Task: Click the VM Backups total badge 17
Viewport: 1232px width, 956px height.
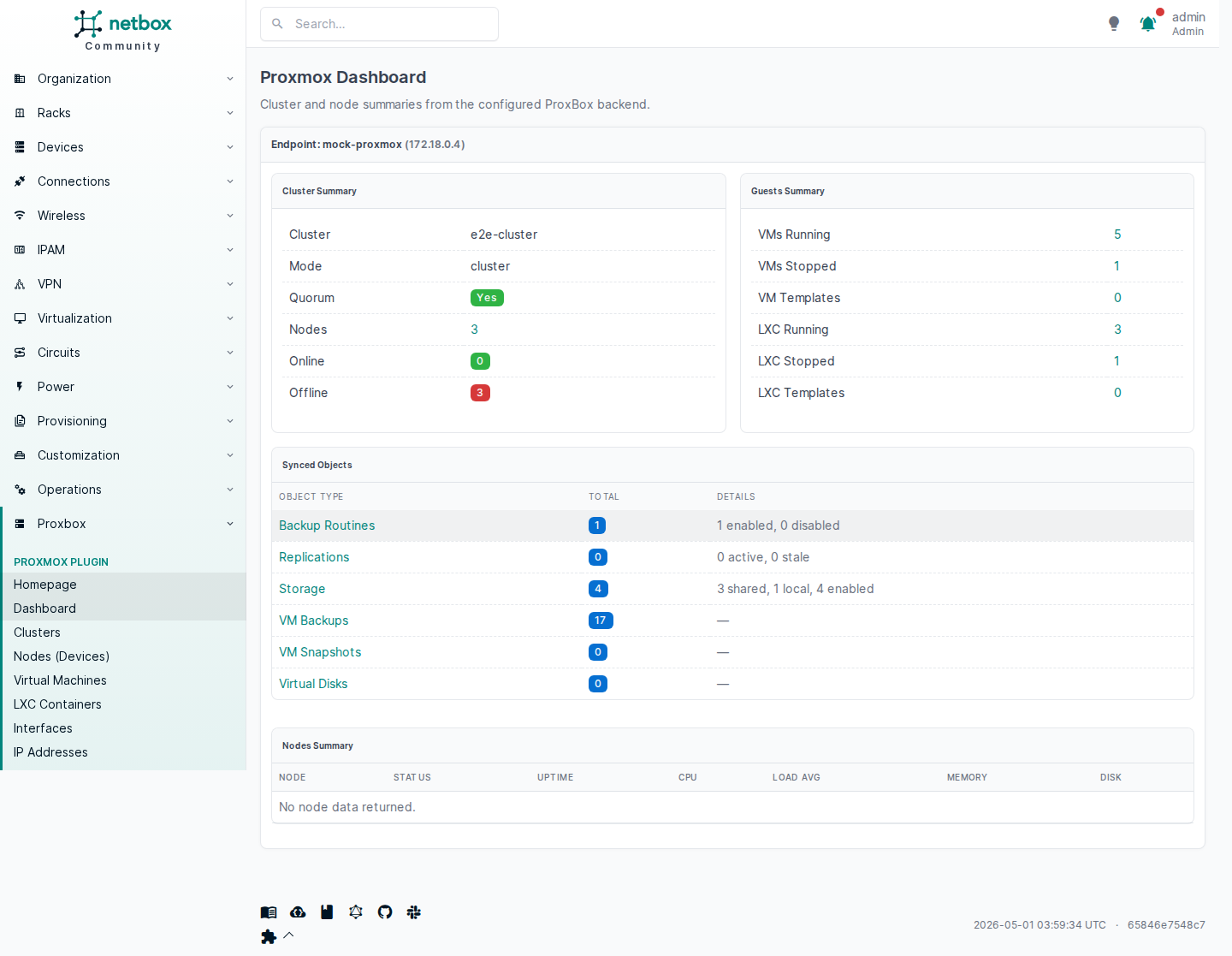Action: (601, 621)
